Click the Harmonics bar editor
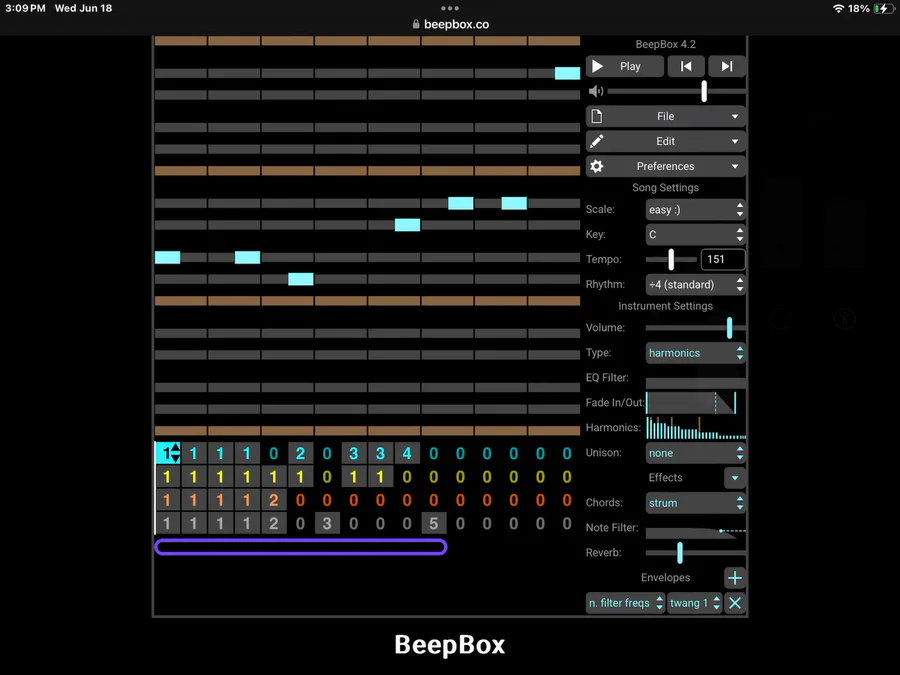This screenshot has height=675, width=900. [696, 428]
